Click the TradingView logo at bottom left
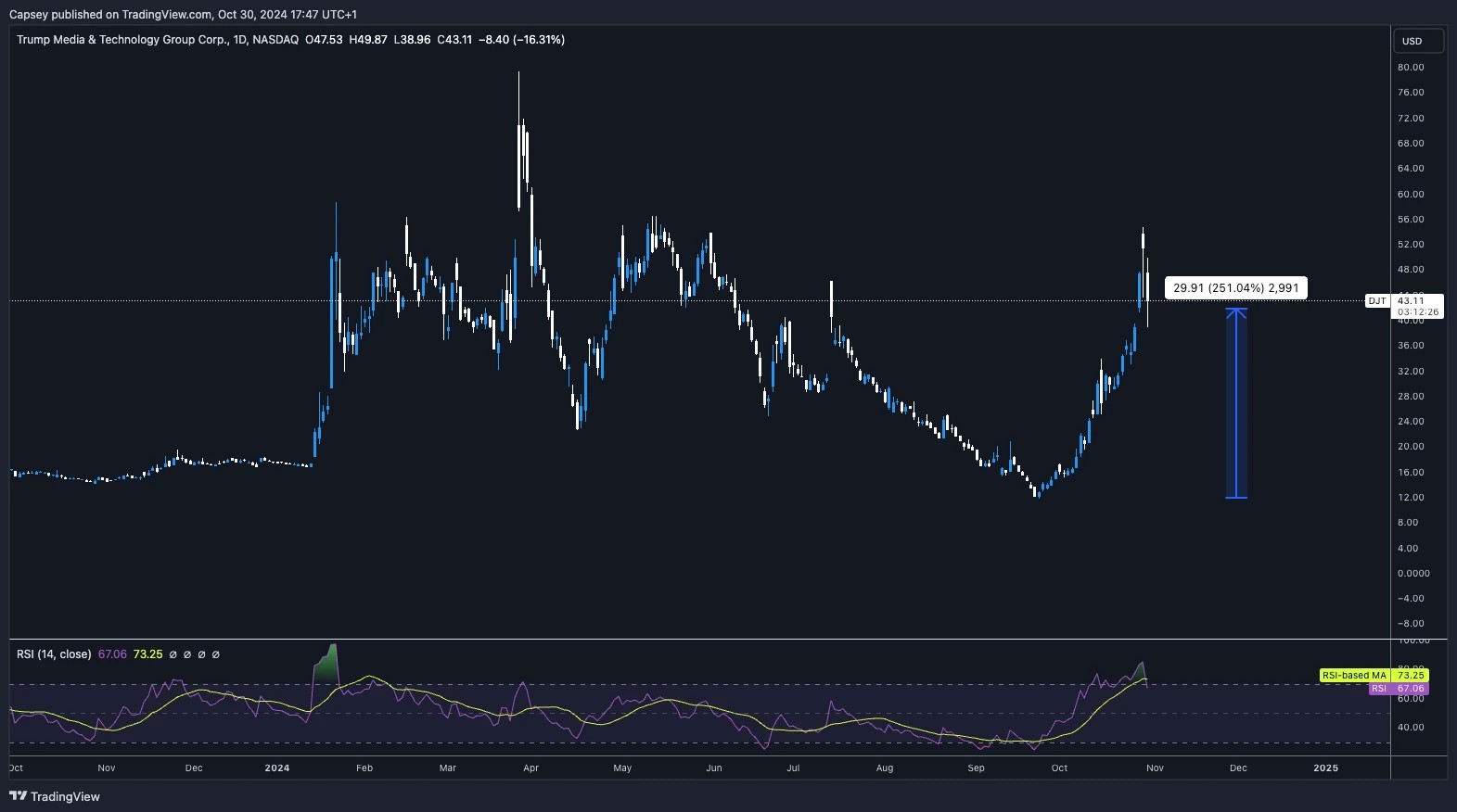This screenshot has height=812, width=1457. click(x=55, y=796)
